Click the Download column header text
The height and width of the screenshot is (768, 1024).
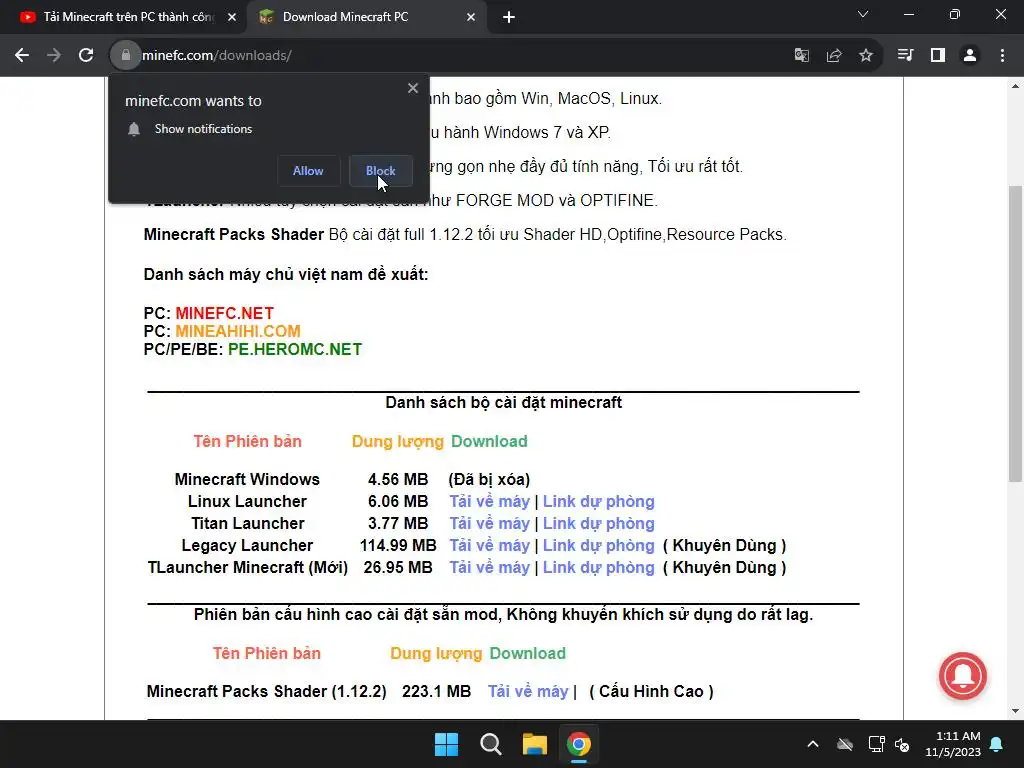tap(489, 441)
